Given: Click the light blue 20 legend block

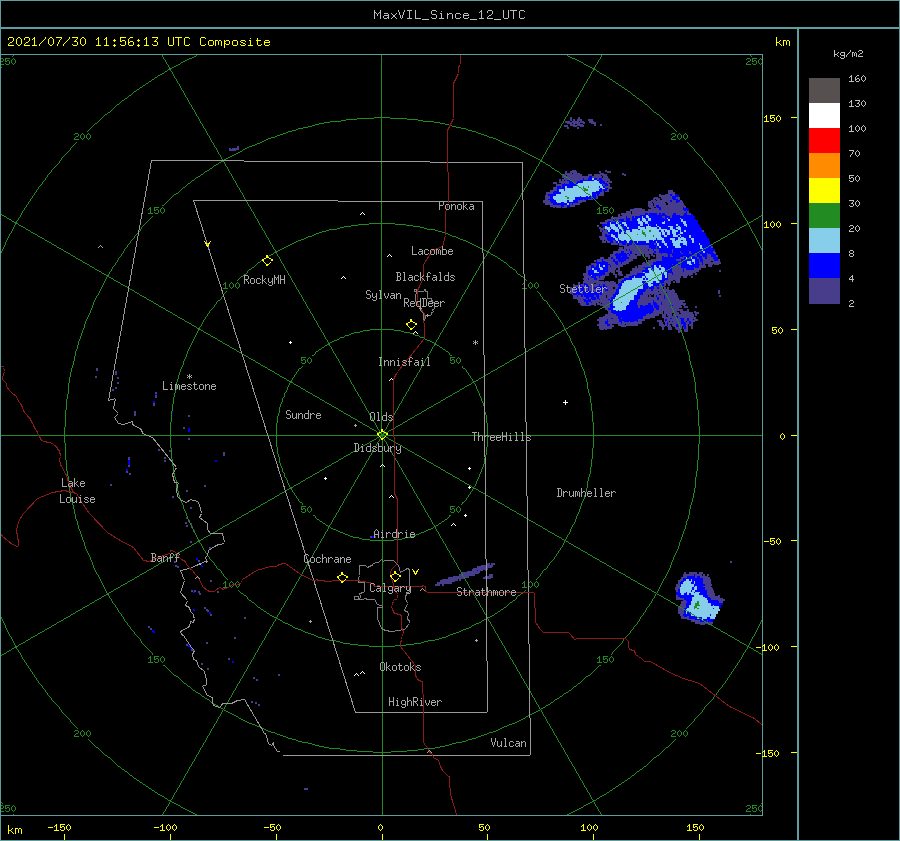Looking at the screenshot, I should click(824, 241).
